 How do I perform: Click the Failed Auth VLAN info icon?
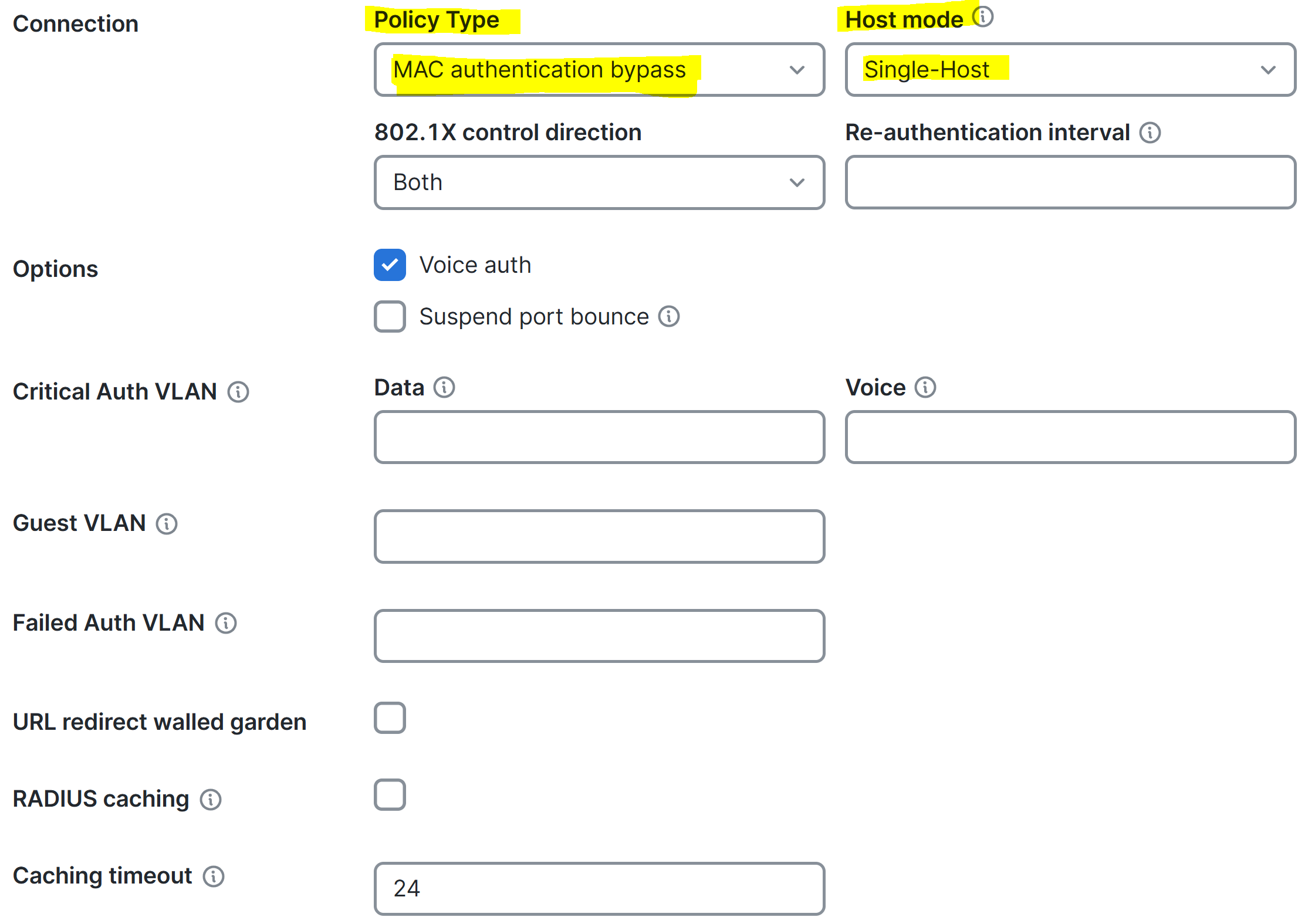pyautogui.click(x=226, y=623)
